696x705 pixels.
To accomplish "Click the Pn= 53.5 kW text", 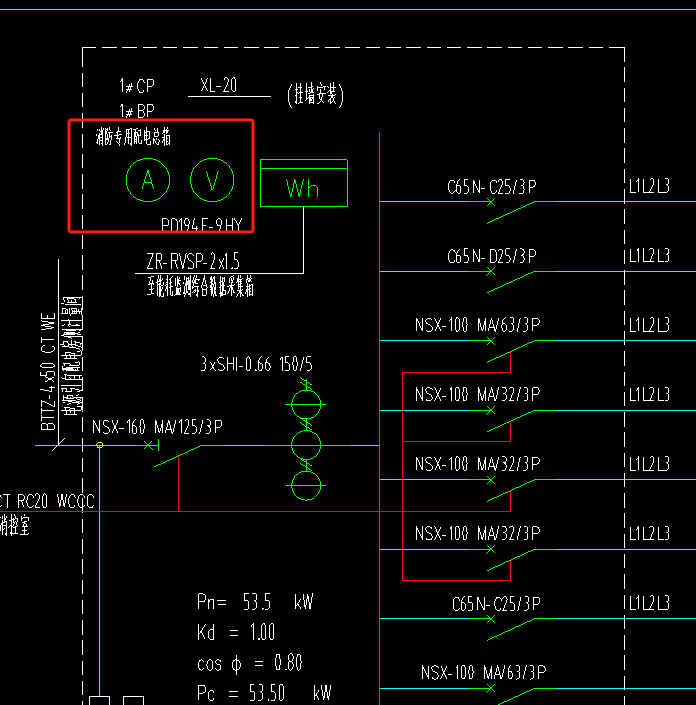I will (x=255, y=602).
